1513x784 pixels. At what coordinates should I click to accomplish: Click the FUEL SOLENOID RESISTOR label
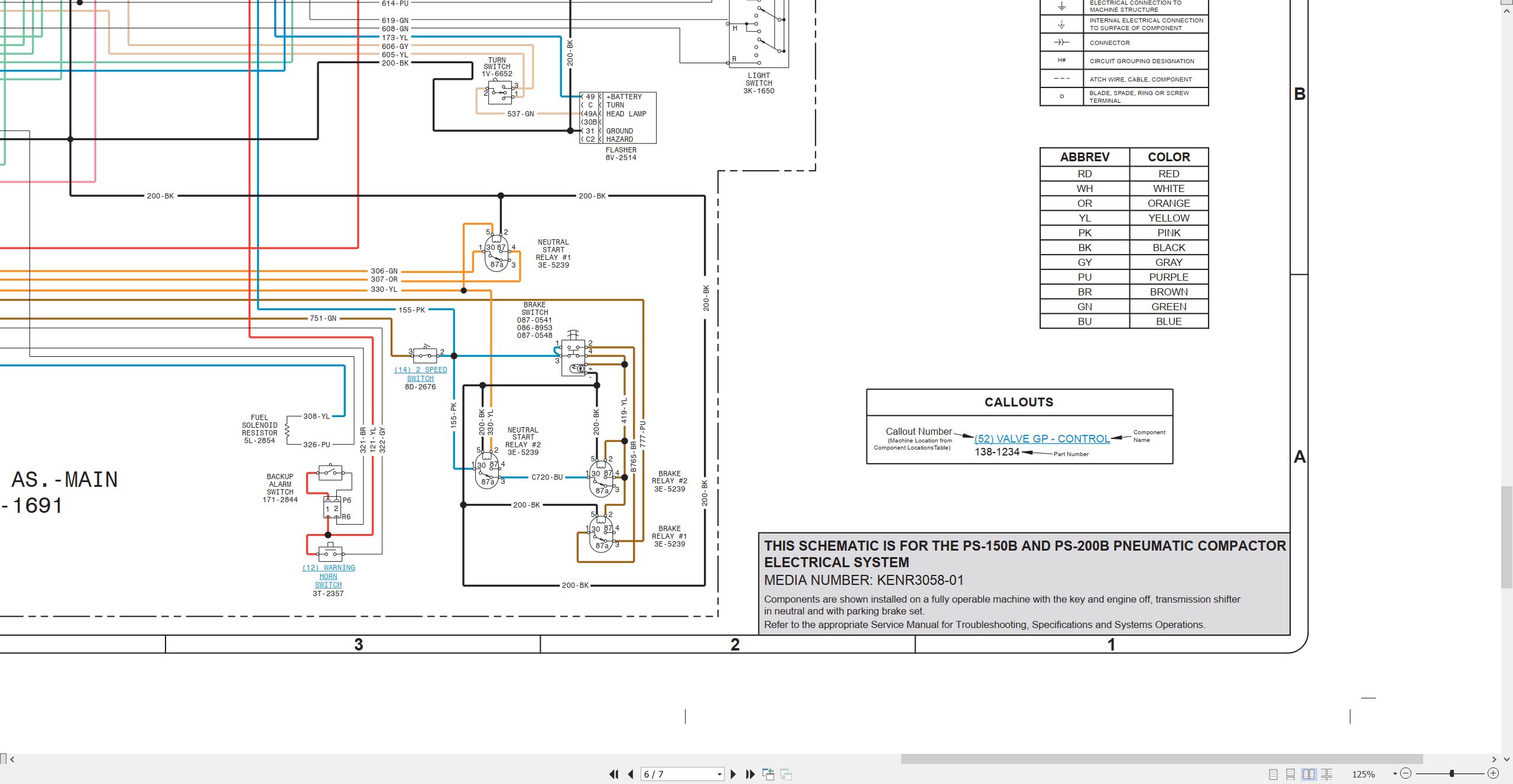pyautogui.click(x=259, y=429)
